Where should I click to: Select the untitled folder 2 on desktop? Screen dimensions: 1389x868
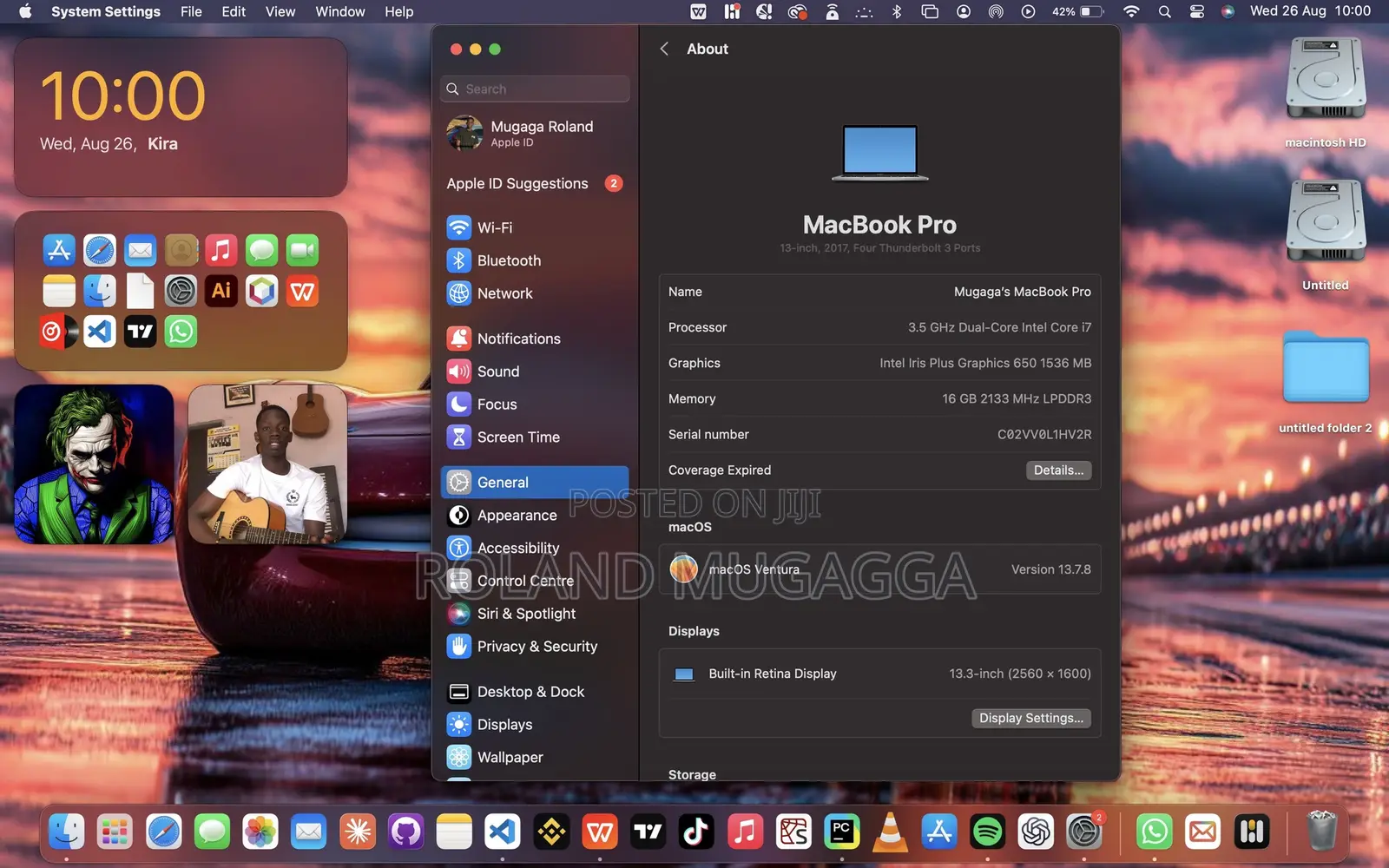click(1326, 382)
